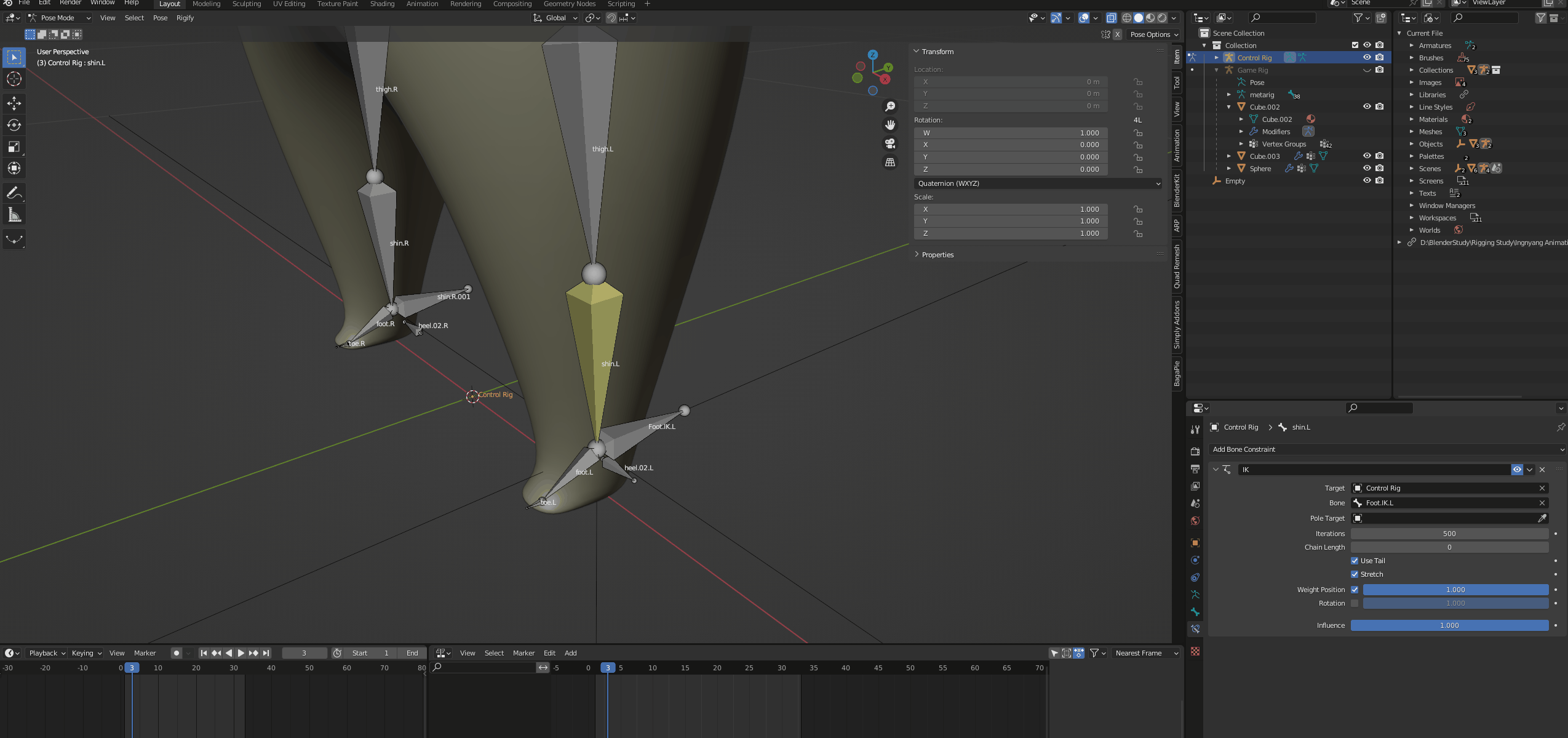Jump to the first frame
This screenshot has width=1568, height=738.
204,653
